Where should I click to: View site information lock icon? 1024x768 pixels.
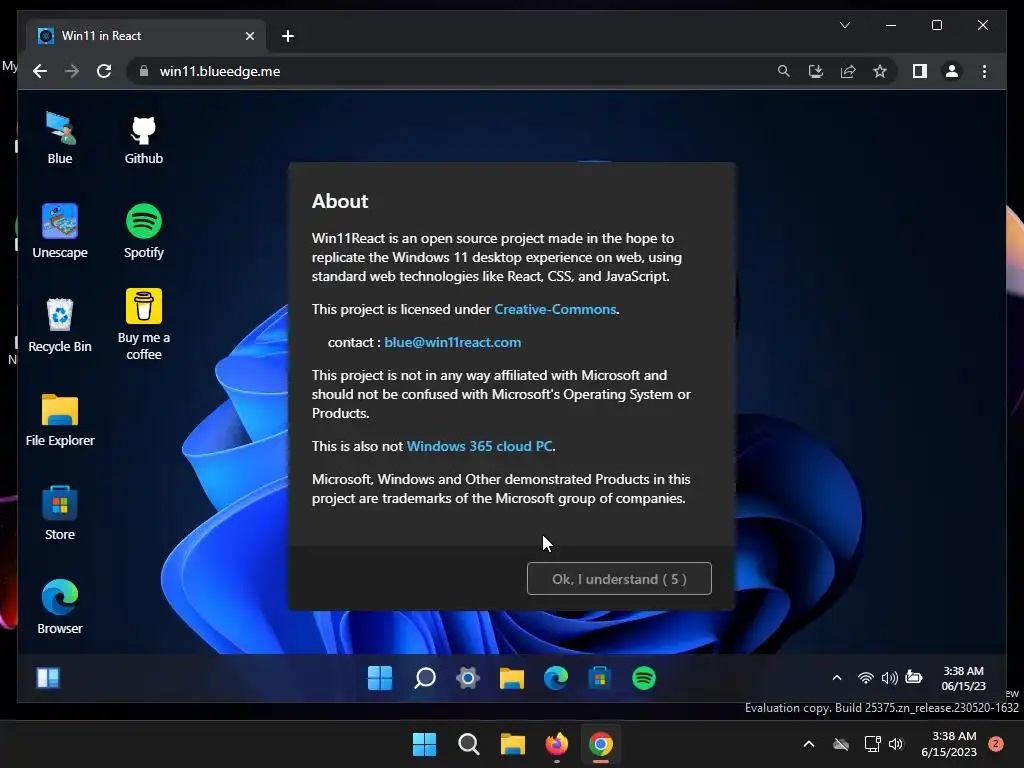coord(144,71)
